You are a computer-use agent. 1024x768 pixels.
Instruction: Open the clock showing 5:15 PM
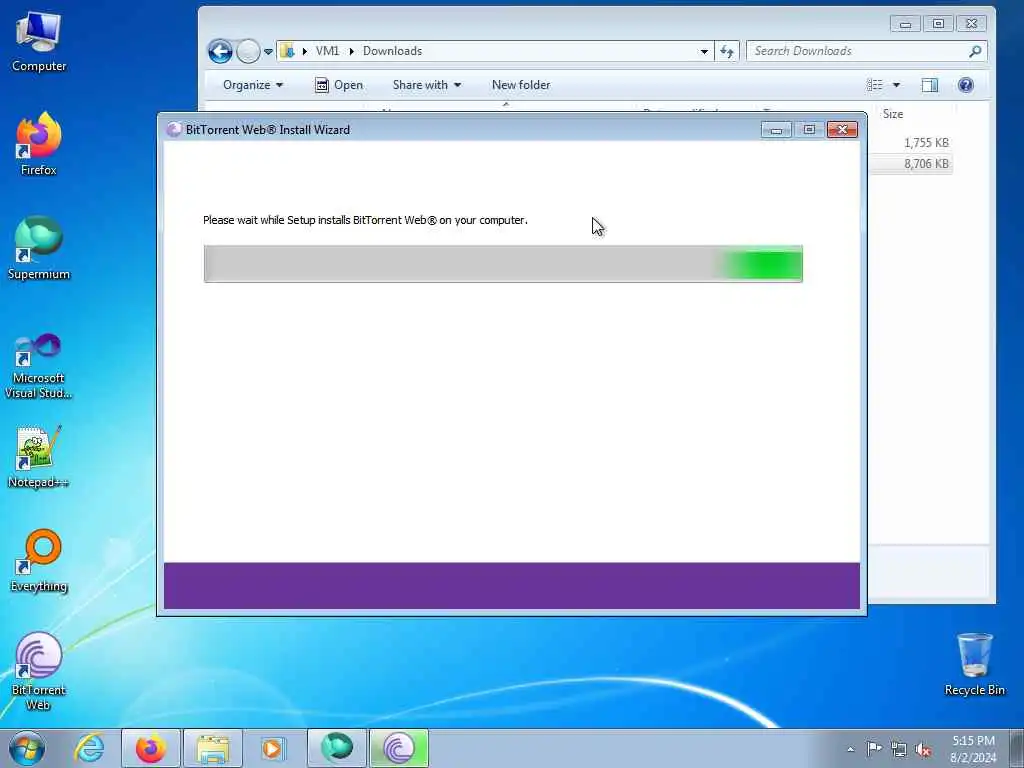tap(973, 749)
